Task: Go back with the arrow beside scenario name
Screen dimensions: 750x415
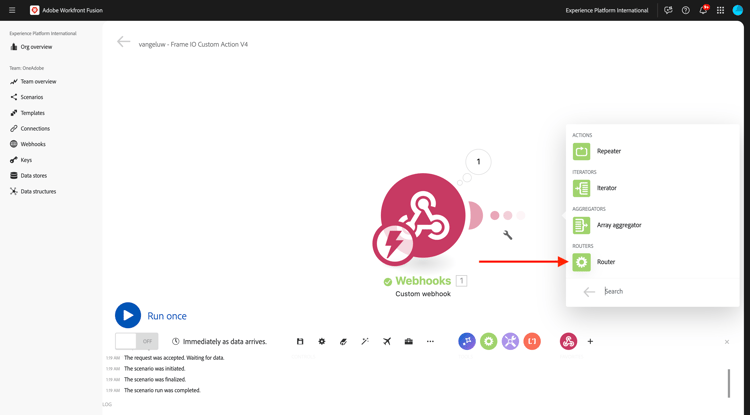Action: [x=123, y=42]
